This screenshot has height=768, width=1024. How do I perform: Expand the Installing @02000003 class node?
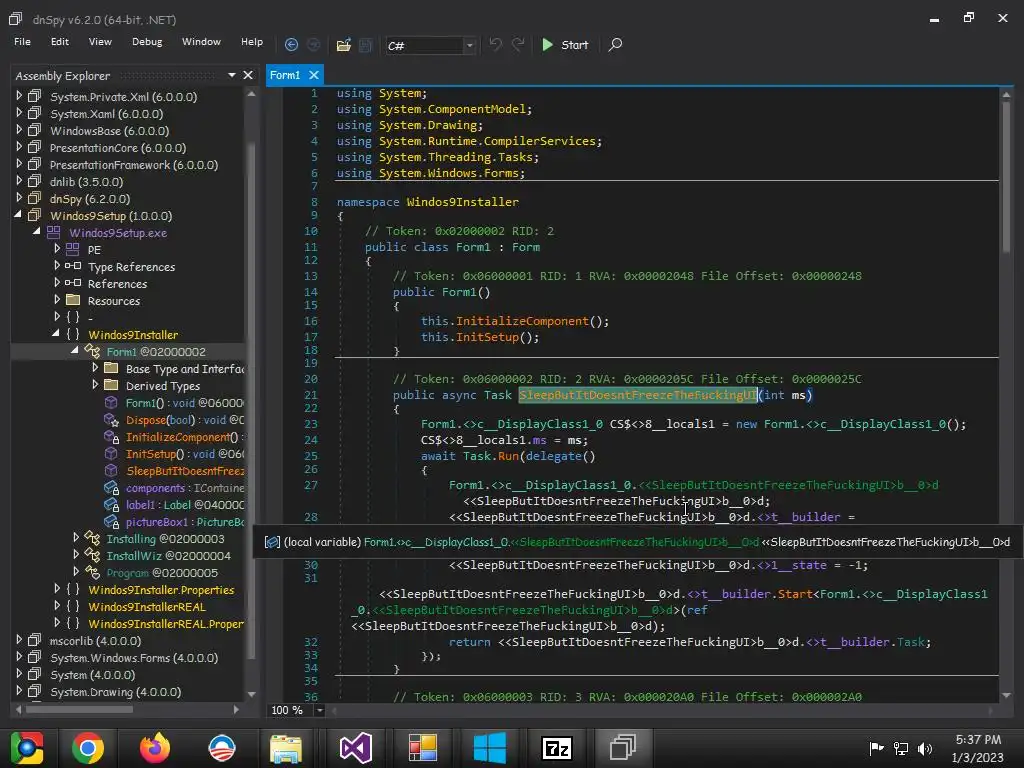click(x=76, y=537)
